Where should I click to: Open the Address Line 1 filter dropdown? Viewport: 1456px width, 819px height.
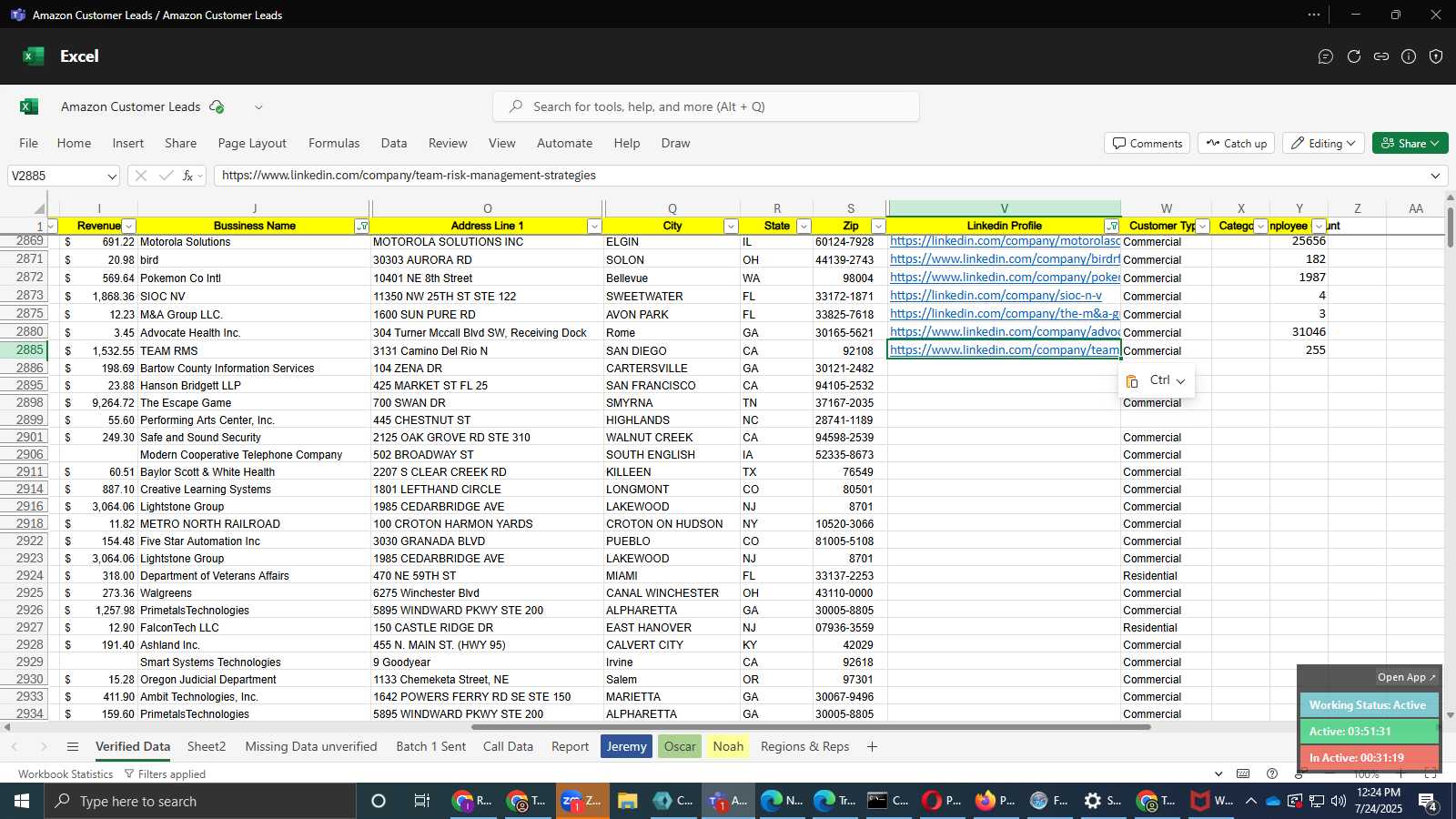coord(594,227)
